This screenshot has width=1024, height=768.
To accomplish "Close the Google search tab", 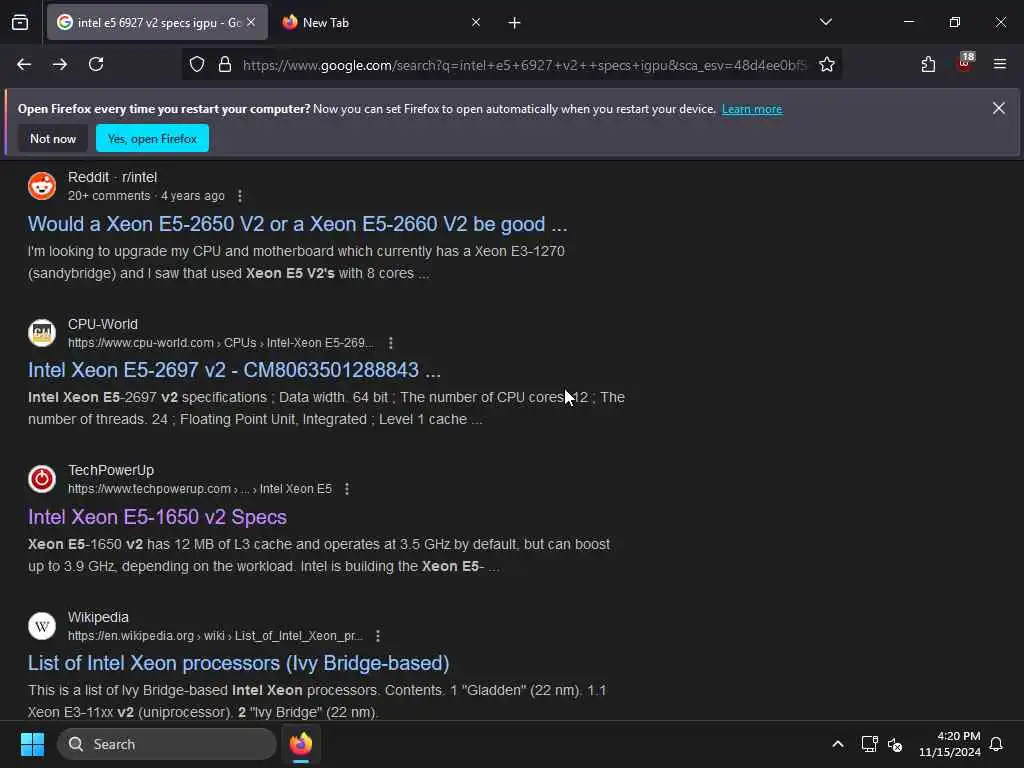I will (251, 22).
